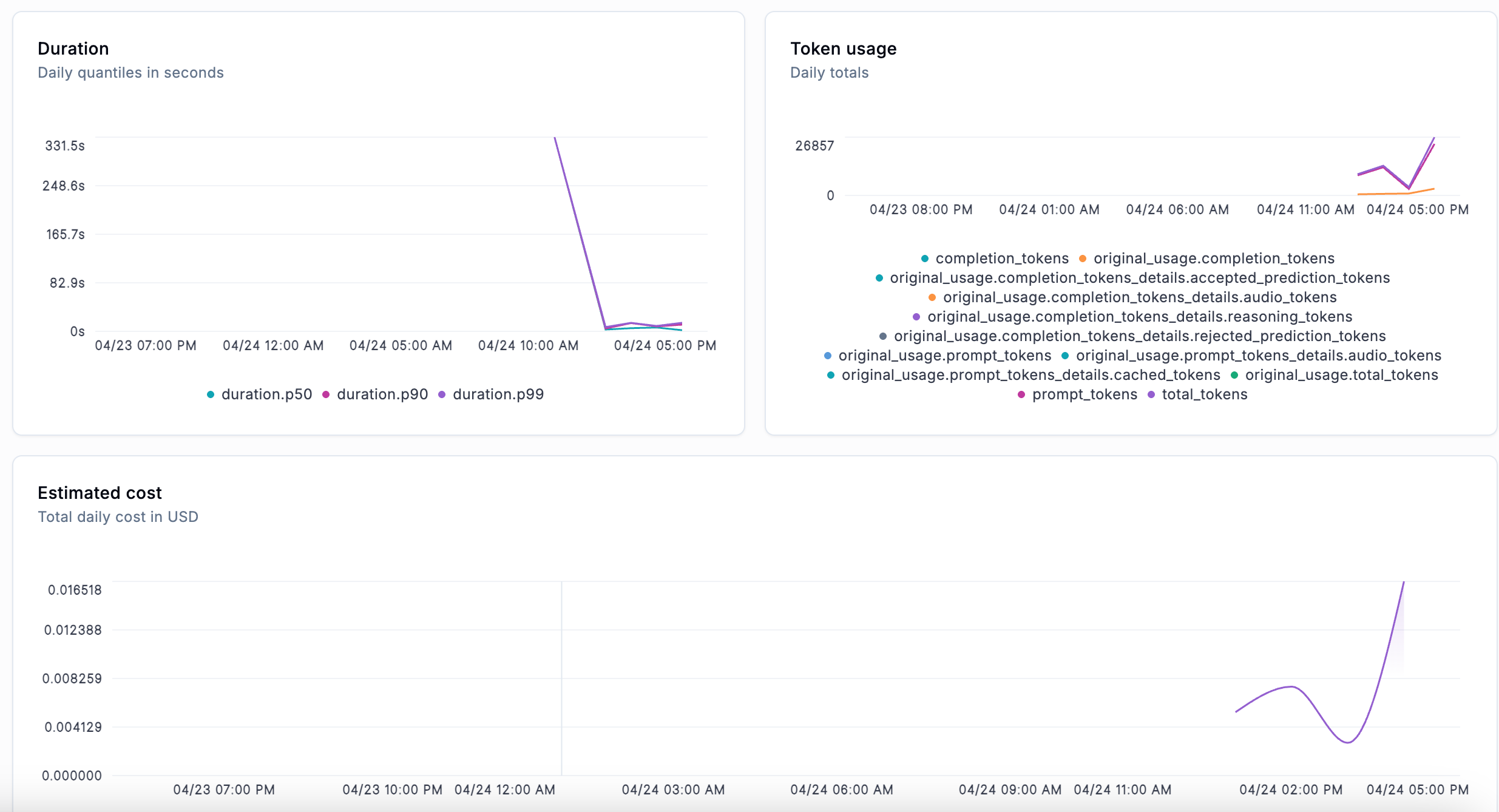This screenshot has height=812, width=1499.
Task: Click the blue original_usage.prompt_tokens legend dot
Action: click(827, 356)
